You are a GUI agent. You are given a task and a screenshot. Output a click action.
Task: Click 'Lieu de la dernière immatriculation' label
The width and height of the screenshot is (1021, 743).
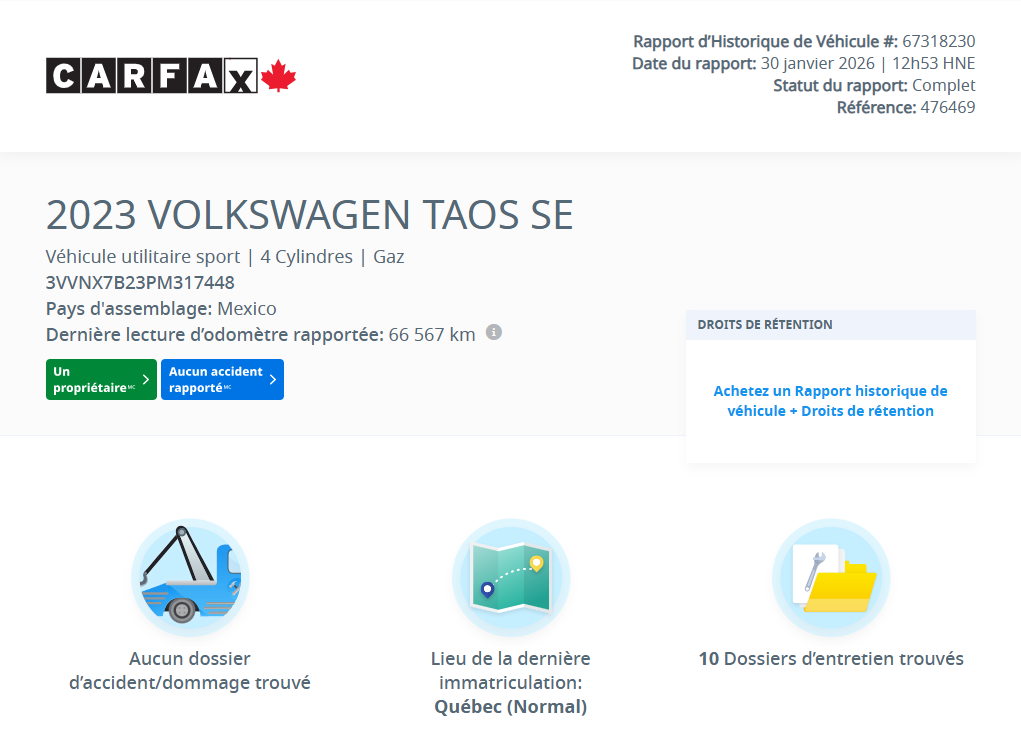511,670
